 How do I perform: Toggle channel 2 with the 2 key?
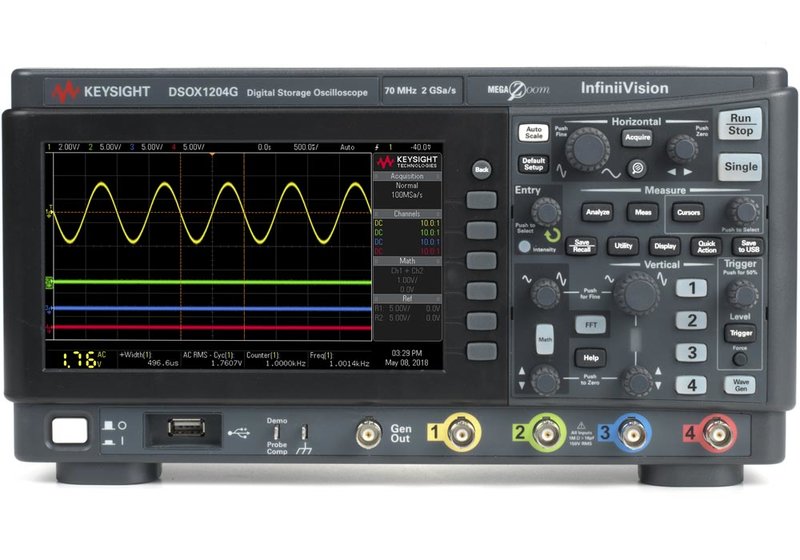pos(691,320)
